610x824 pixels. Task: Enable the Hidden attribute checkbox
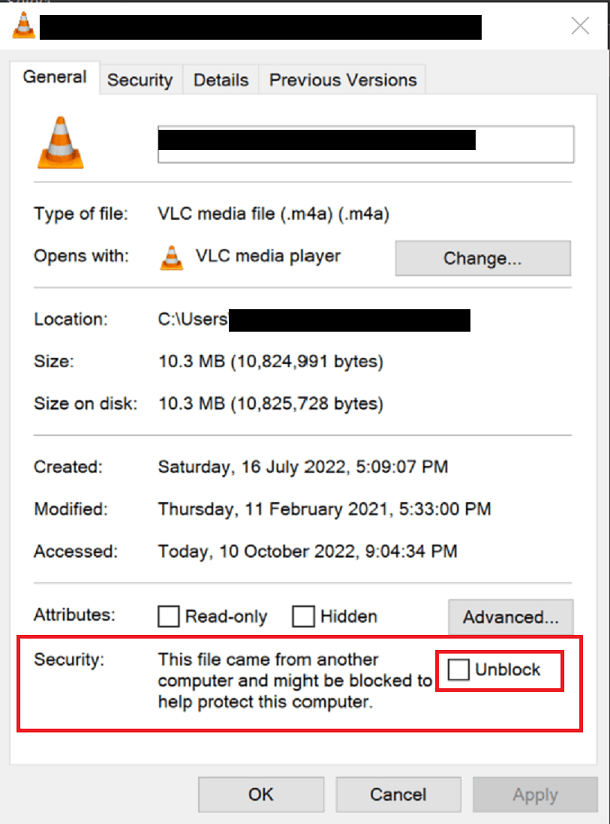click(x=303, y=616)
